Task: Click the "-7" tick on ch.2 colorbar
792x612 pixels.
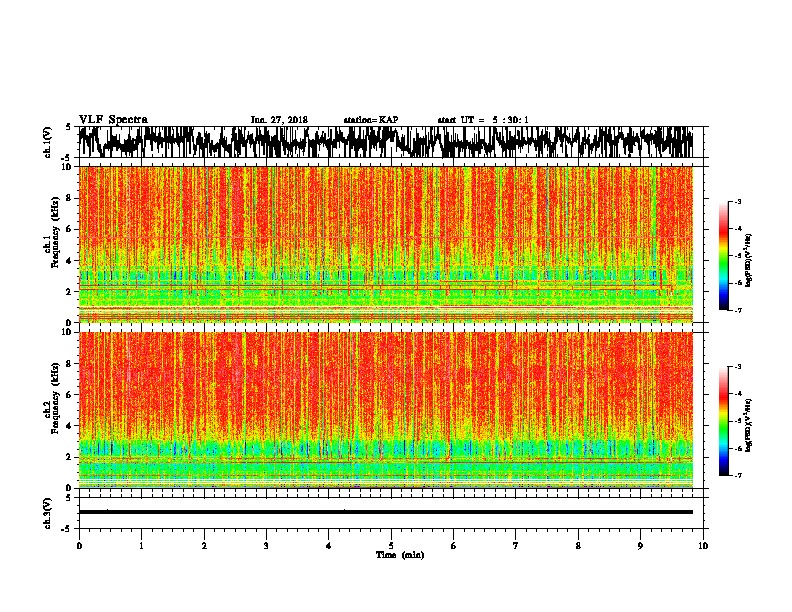Action: pyautogui.click(x=737, y=475)
